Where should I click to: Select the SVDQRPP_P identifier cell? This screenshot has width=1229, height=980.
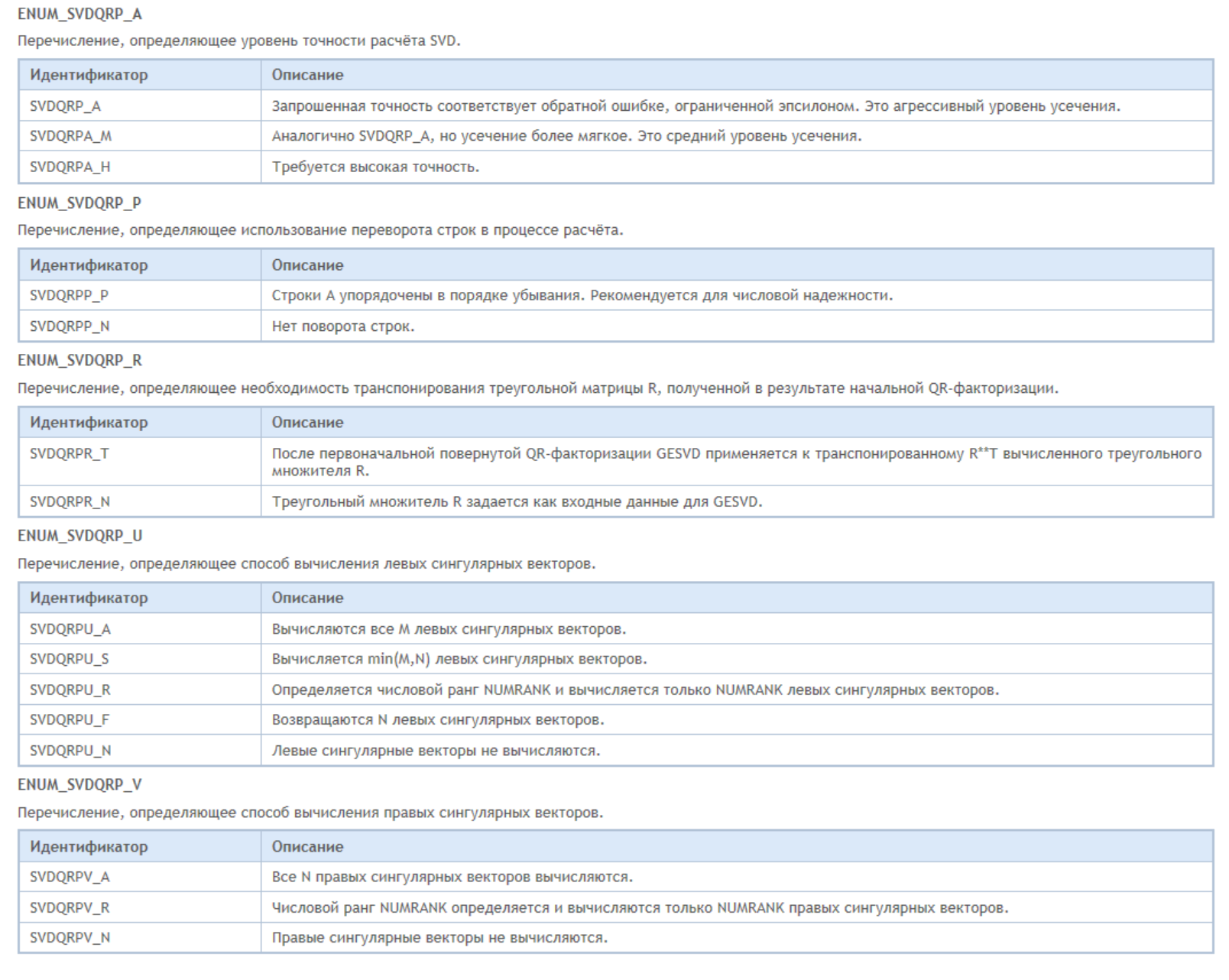(x=140, y=295)
